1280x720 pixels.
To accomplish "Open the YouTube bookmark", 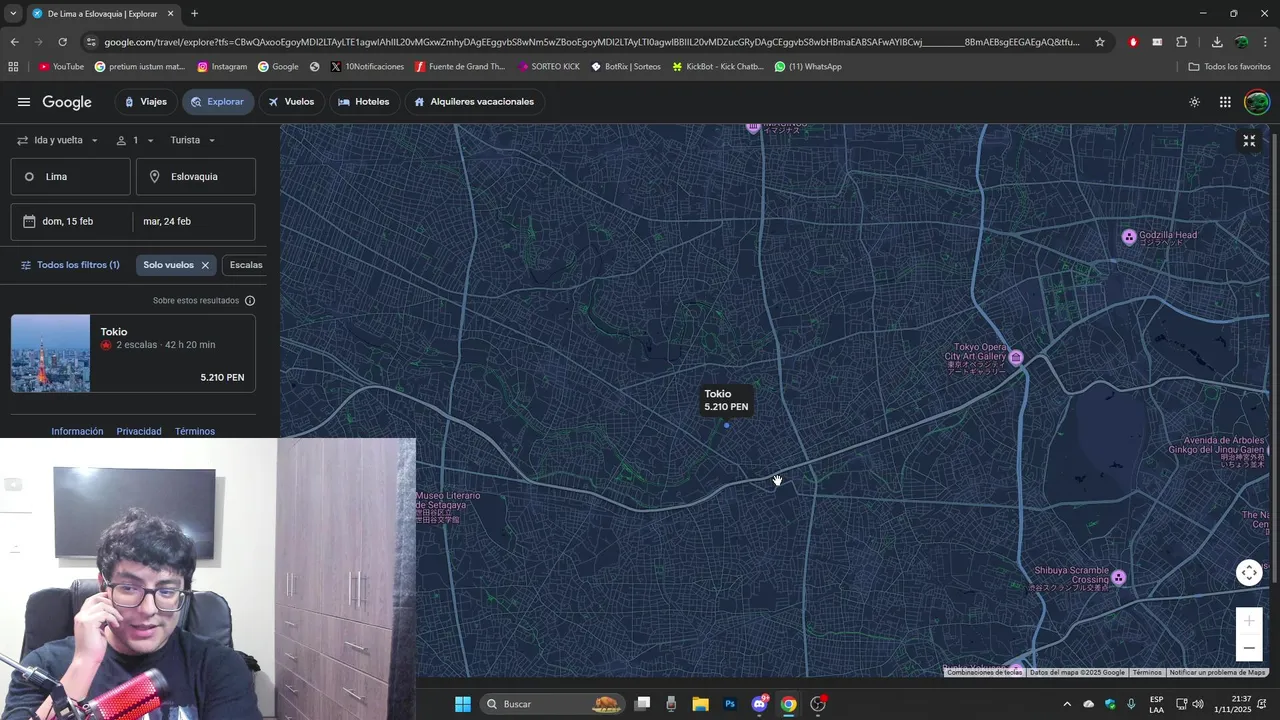I will [61, 67].
